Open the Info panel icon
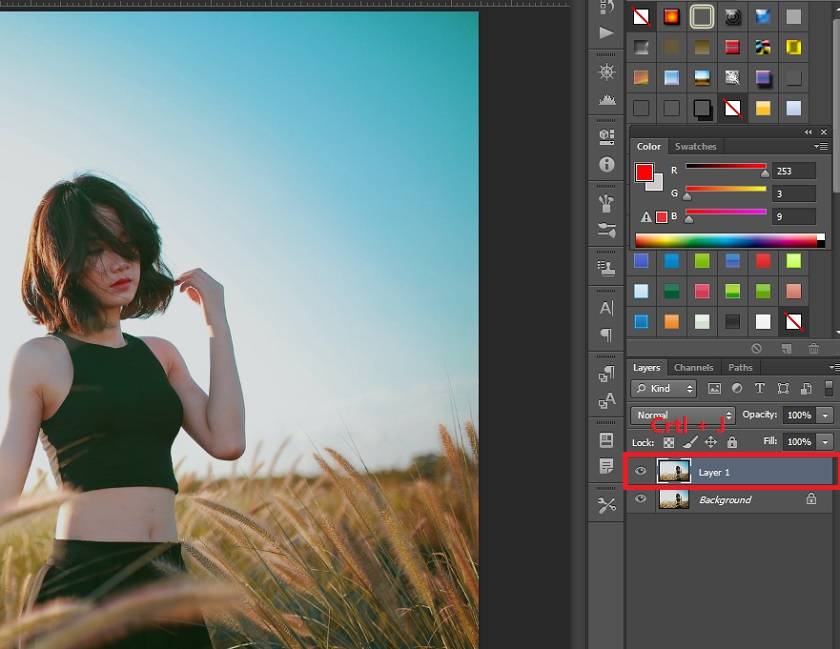 point(606,164)
